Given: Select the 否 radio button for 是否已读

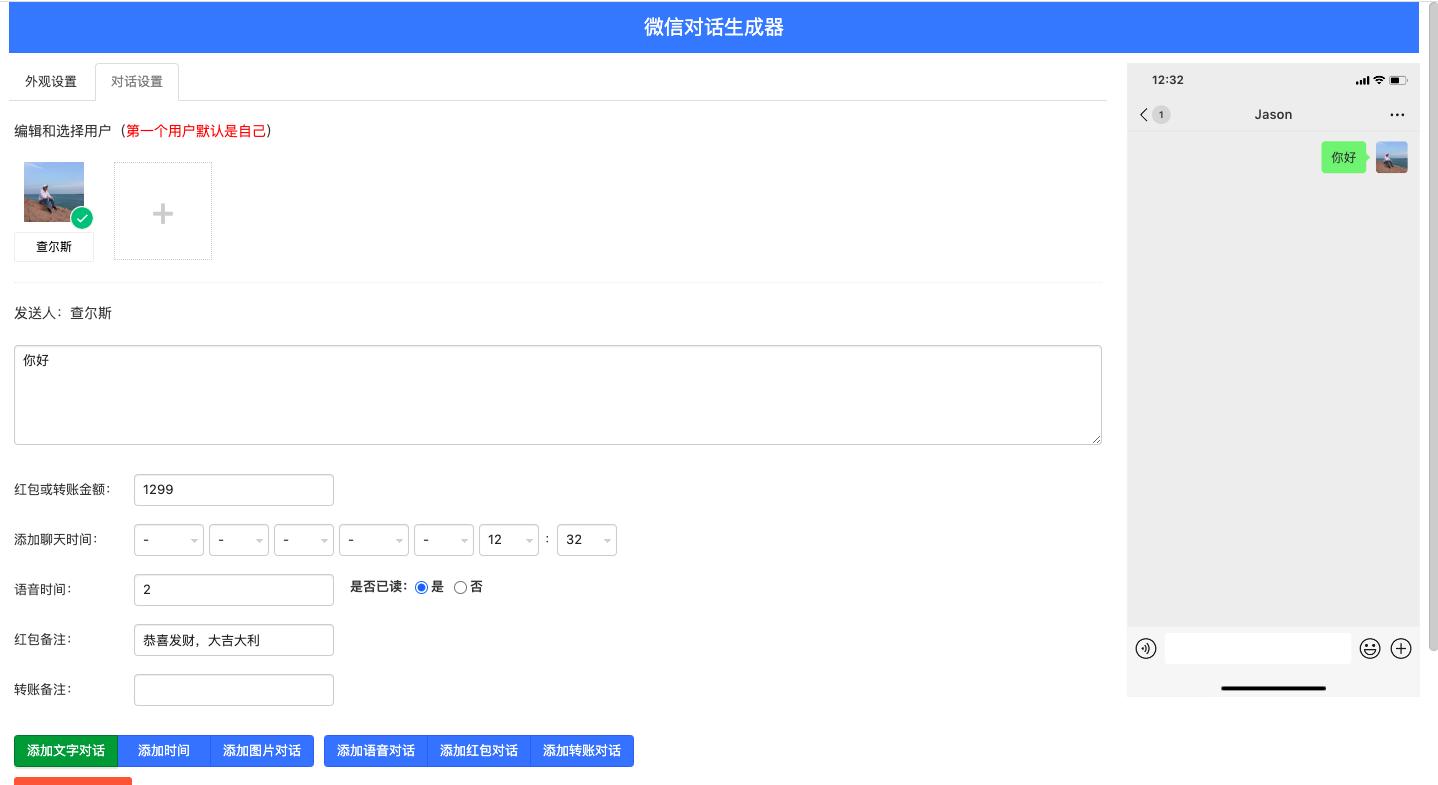Looking at the screenshot, I should click(x=459, y=587).
